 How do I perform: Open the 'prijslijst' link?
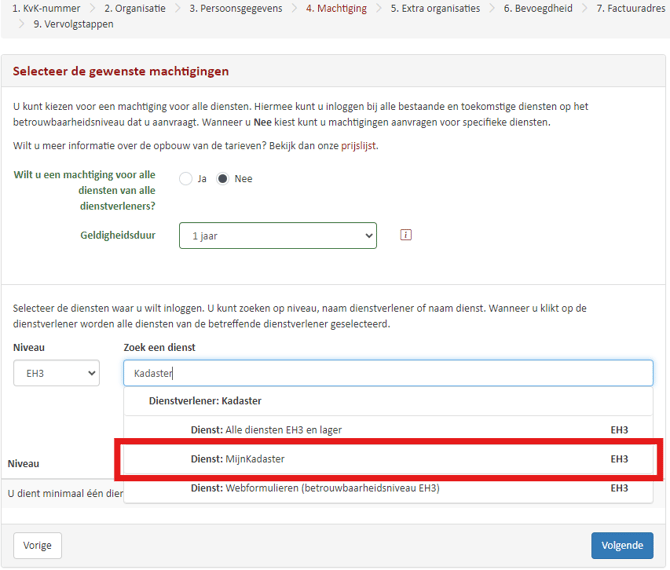coord(359,146)
